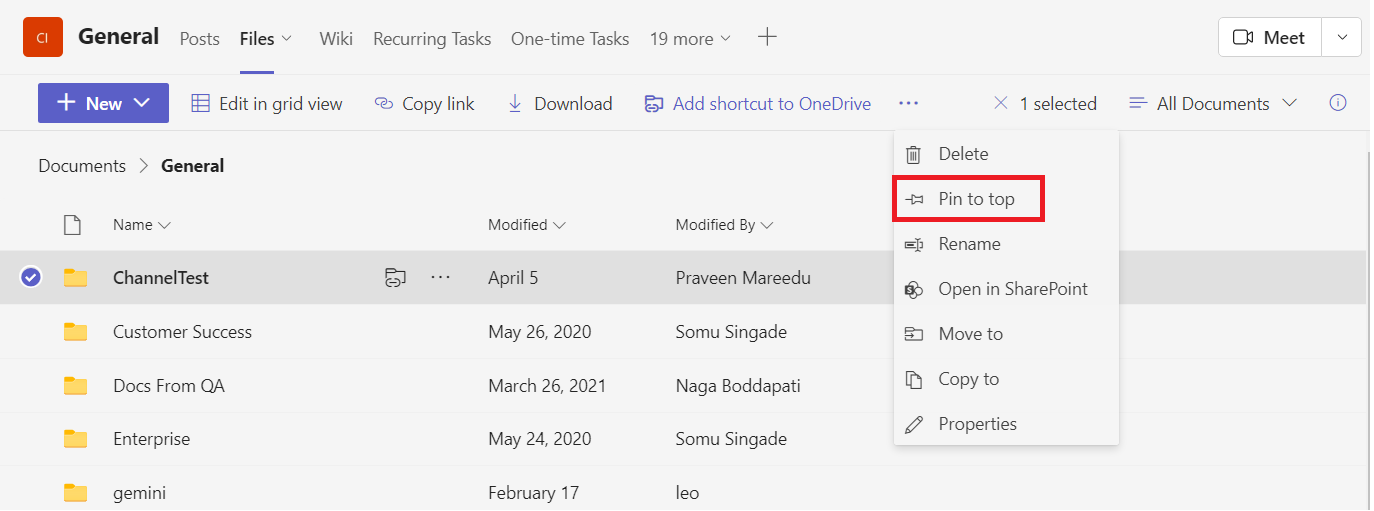
Task: Click the SharePoint icon in the context menu
Action: click(x=913, y=289)
